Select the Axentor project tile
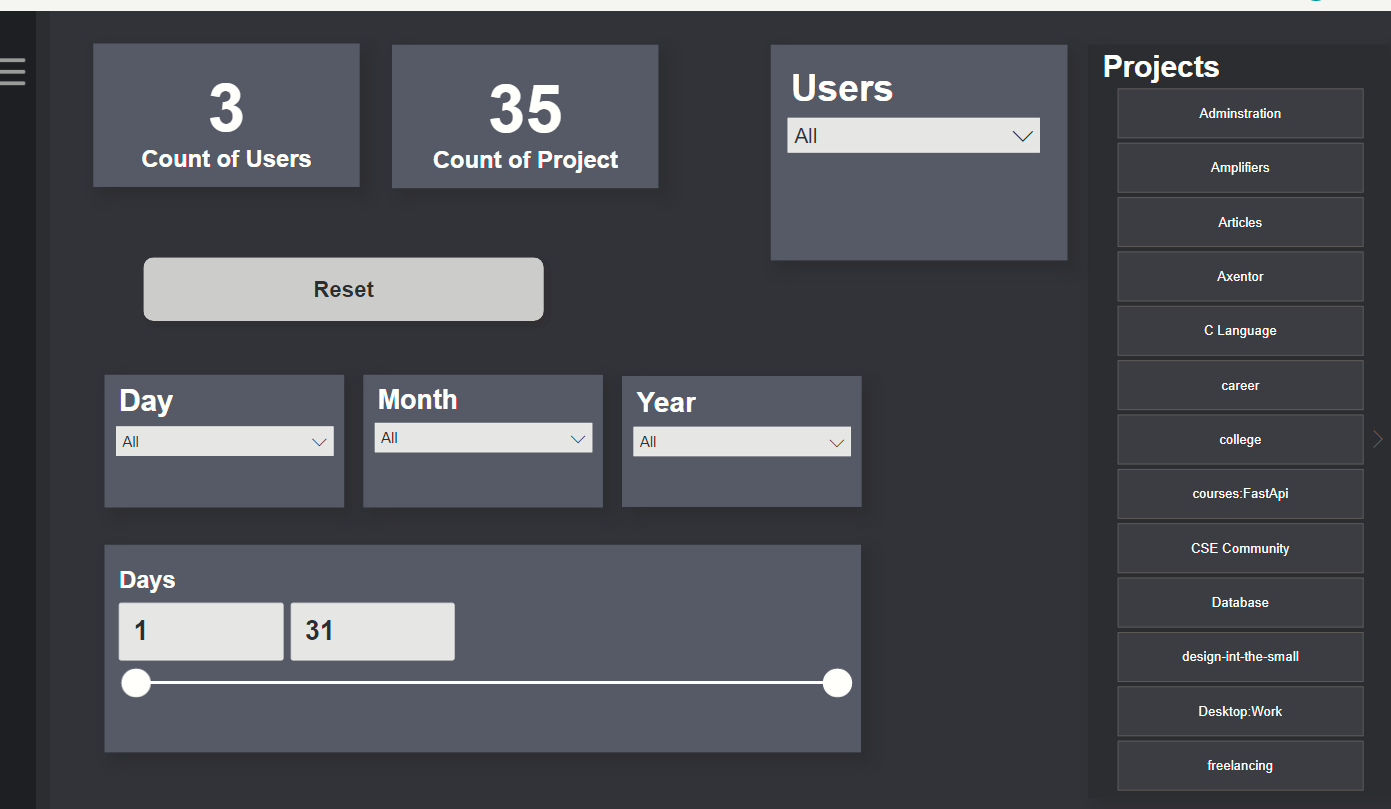Image resolution: width=1391 pixels, height=809 pixels. click(1239, 277)
